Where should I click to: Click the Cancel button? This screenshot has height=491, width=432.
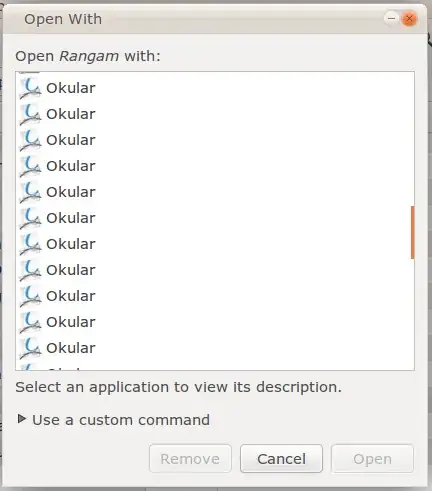coord(281,459)
